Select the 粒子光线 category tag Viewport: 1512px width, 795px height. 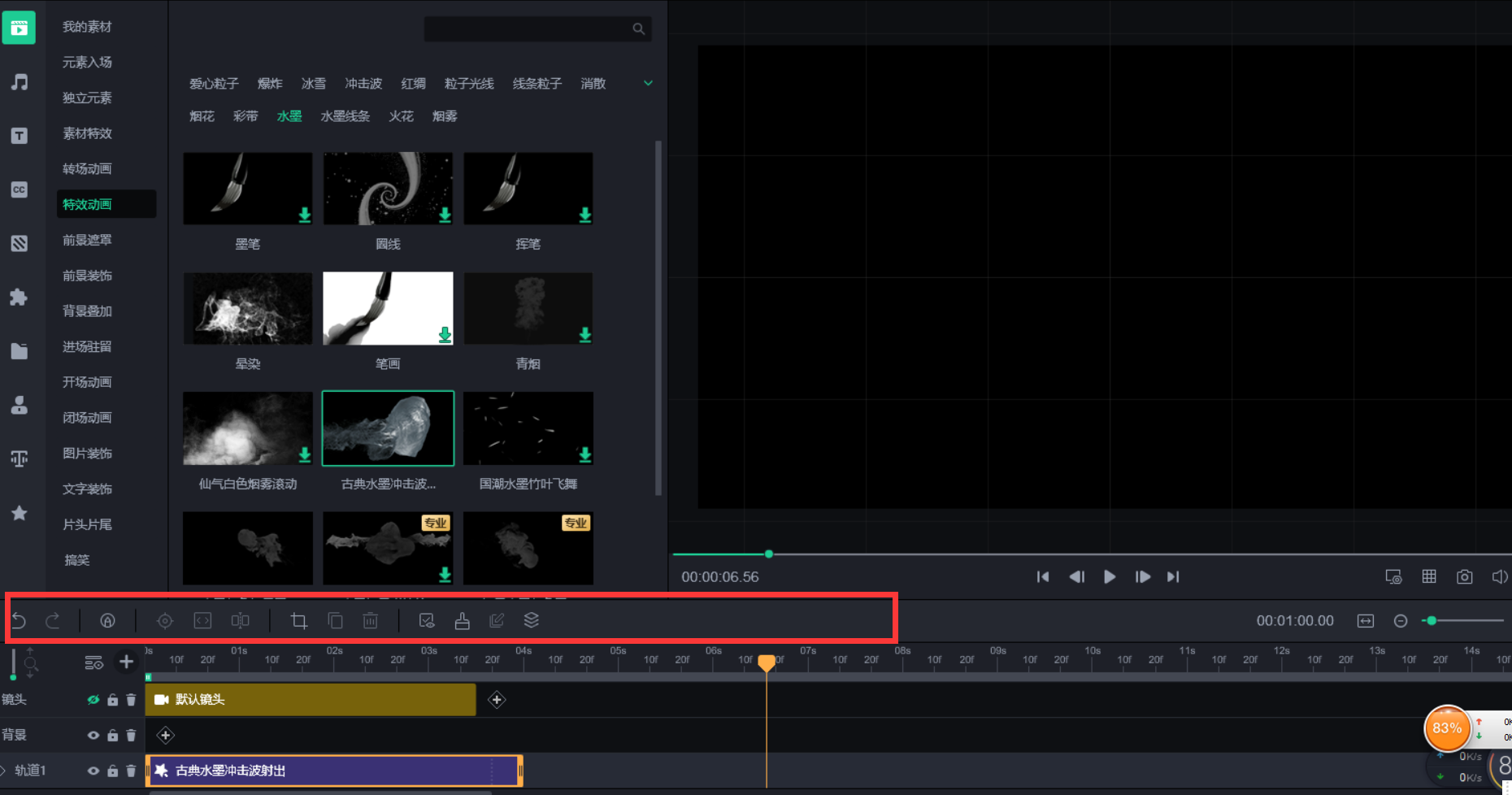[x=469, y=84]
